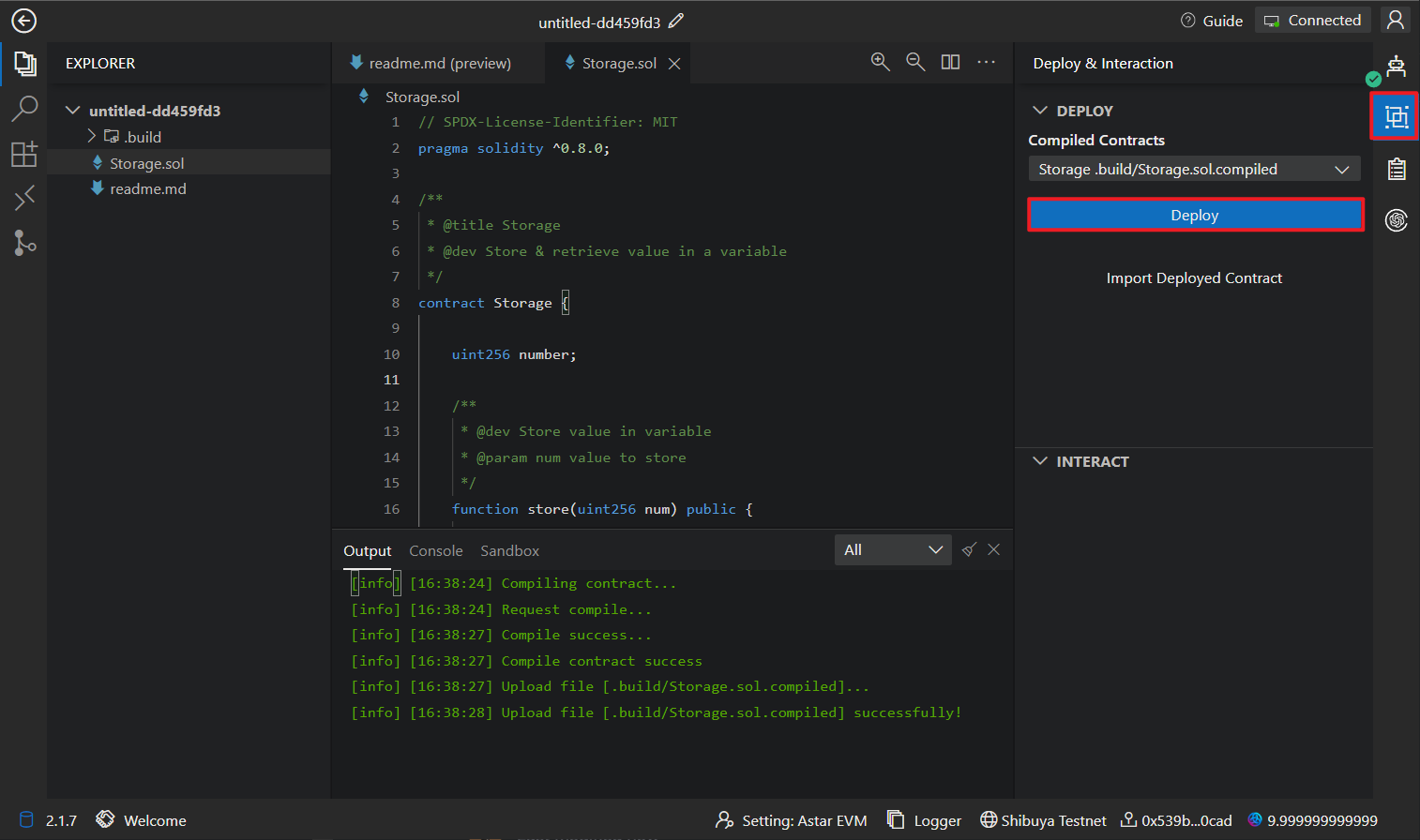Switch to the Console tab
The image size is (1420, 840).
coord(435,551)
